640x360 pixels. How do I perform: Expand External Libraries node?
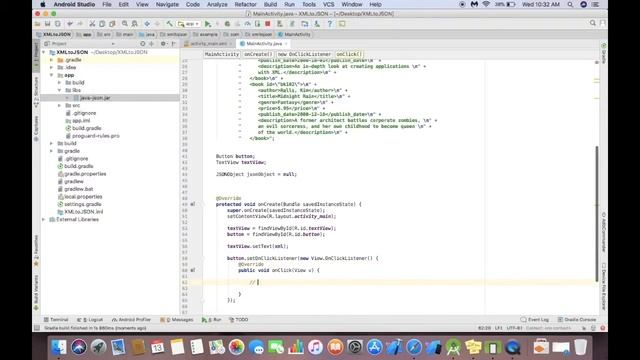[44, 220]
